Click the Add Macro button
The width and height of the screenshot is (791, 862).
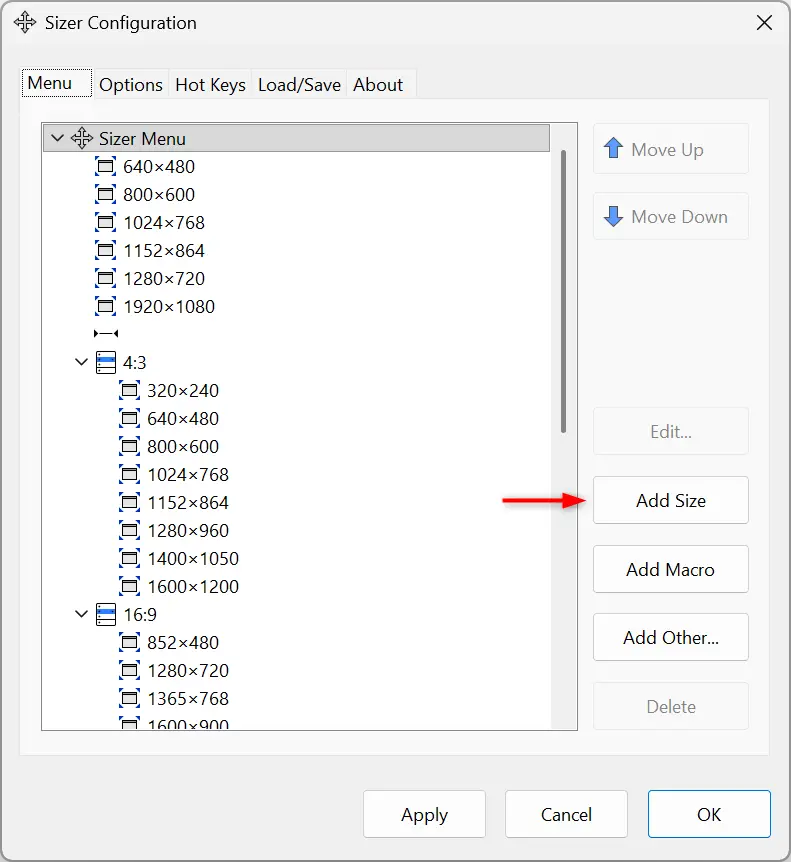(x=671, y=569)
